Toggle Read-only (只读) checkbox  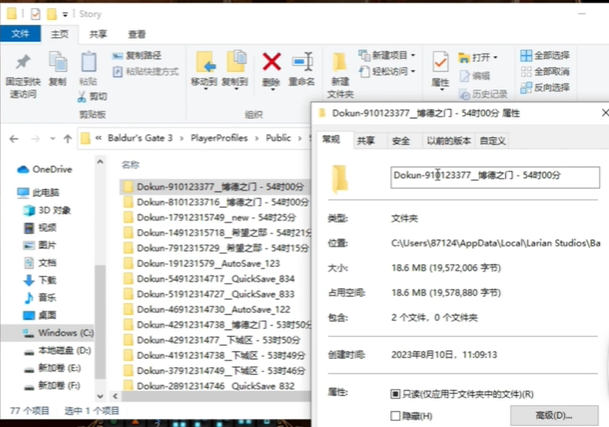395,394
